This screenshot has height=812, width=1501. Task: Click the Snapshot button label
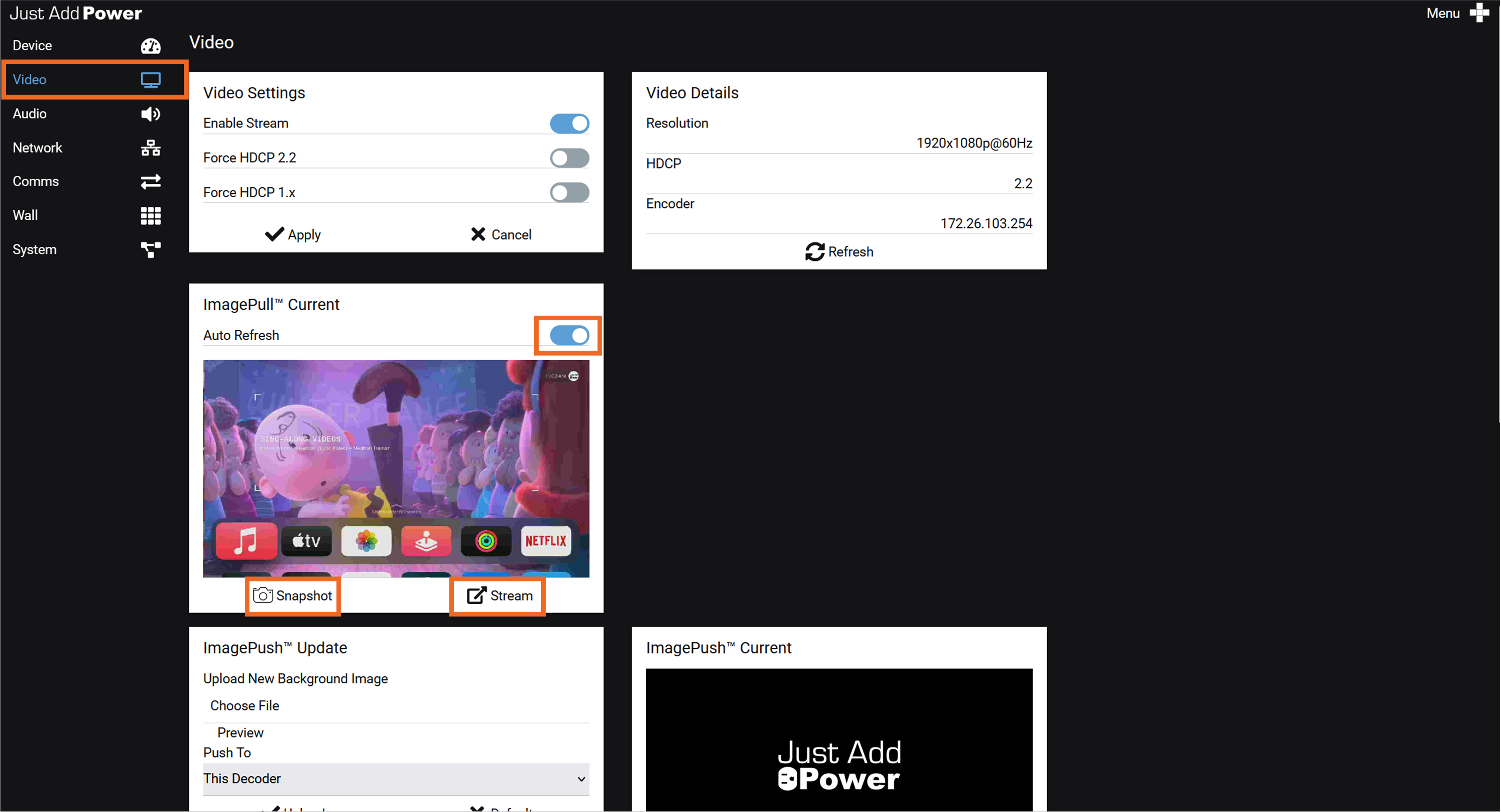pyautogui.click(x=304, y=595)
